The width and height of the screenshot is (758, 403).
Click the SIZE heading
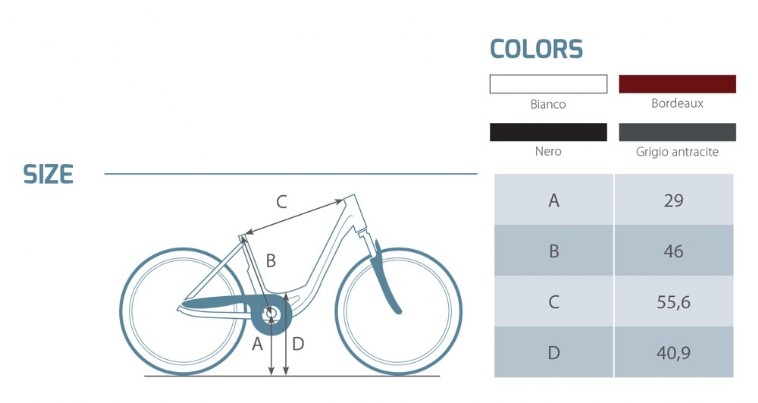(48, 175)
